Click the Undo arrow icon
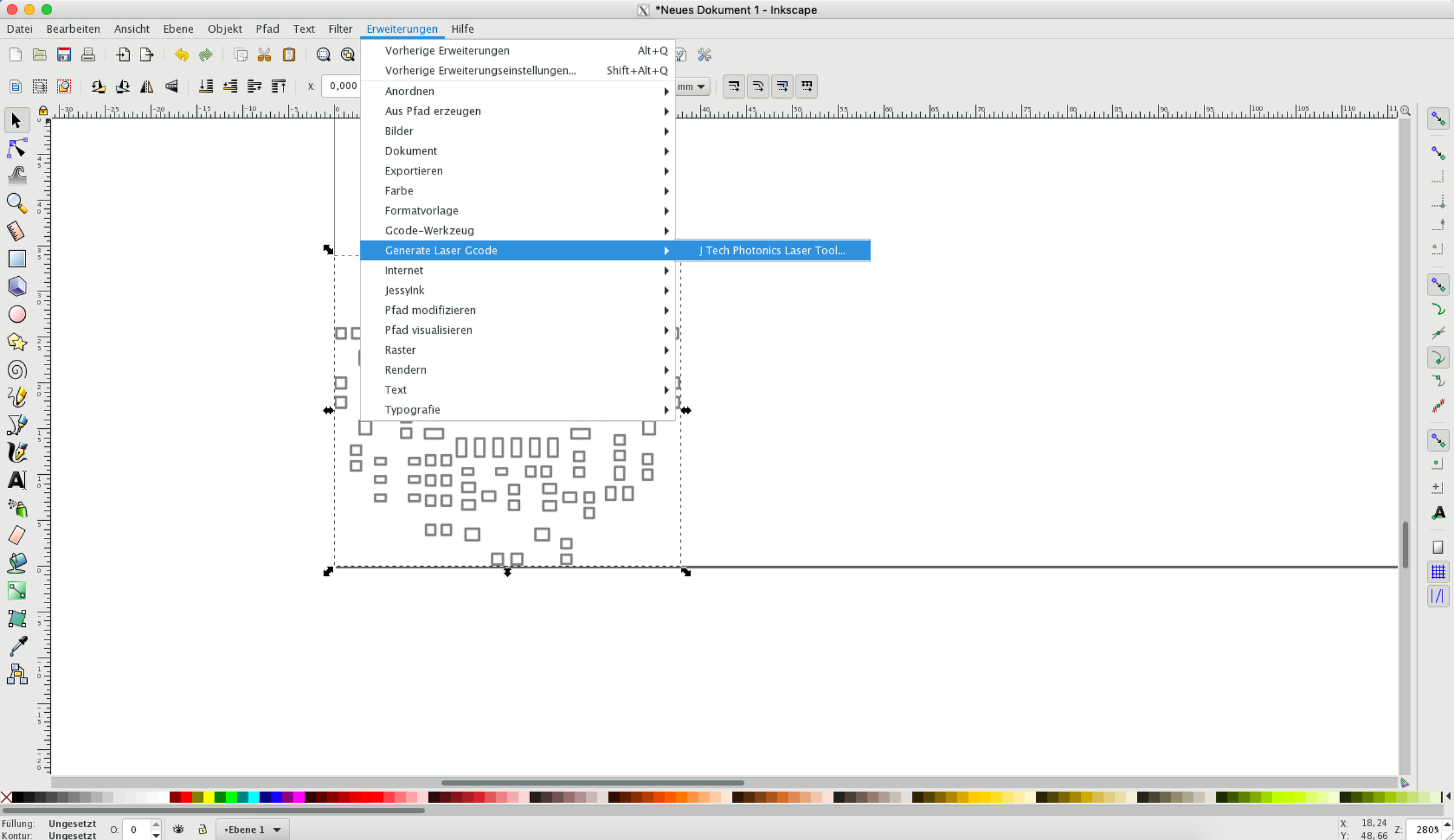The image size is (1454, 840). (x=181, y=55)
